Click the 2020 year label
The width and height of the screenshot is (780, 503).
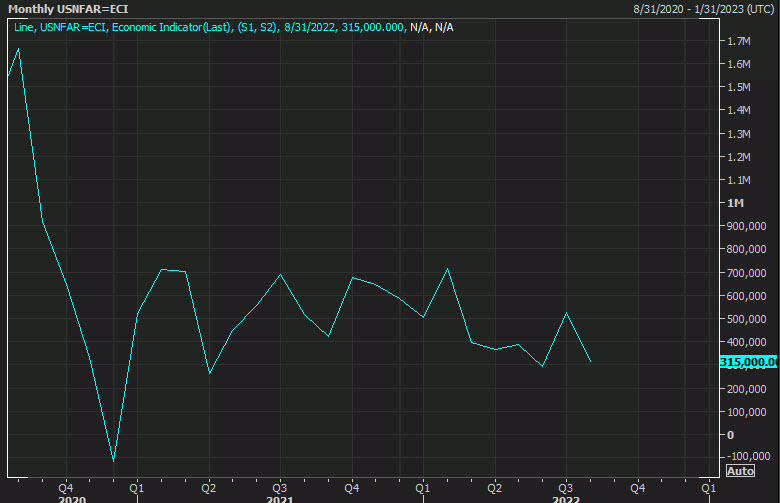[x=72, y=499]
